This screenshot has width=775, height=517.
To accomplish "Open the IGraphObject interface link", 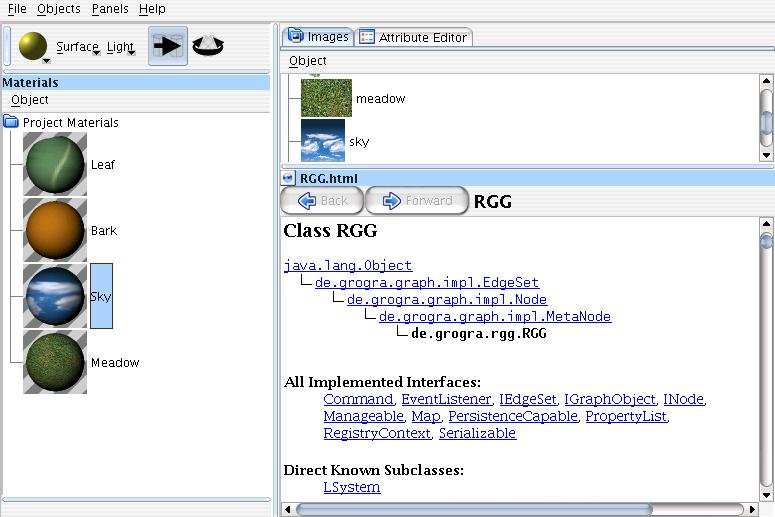I will (610, 399).
